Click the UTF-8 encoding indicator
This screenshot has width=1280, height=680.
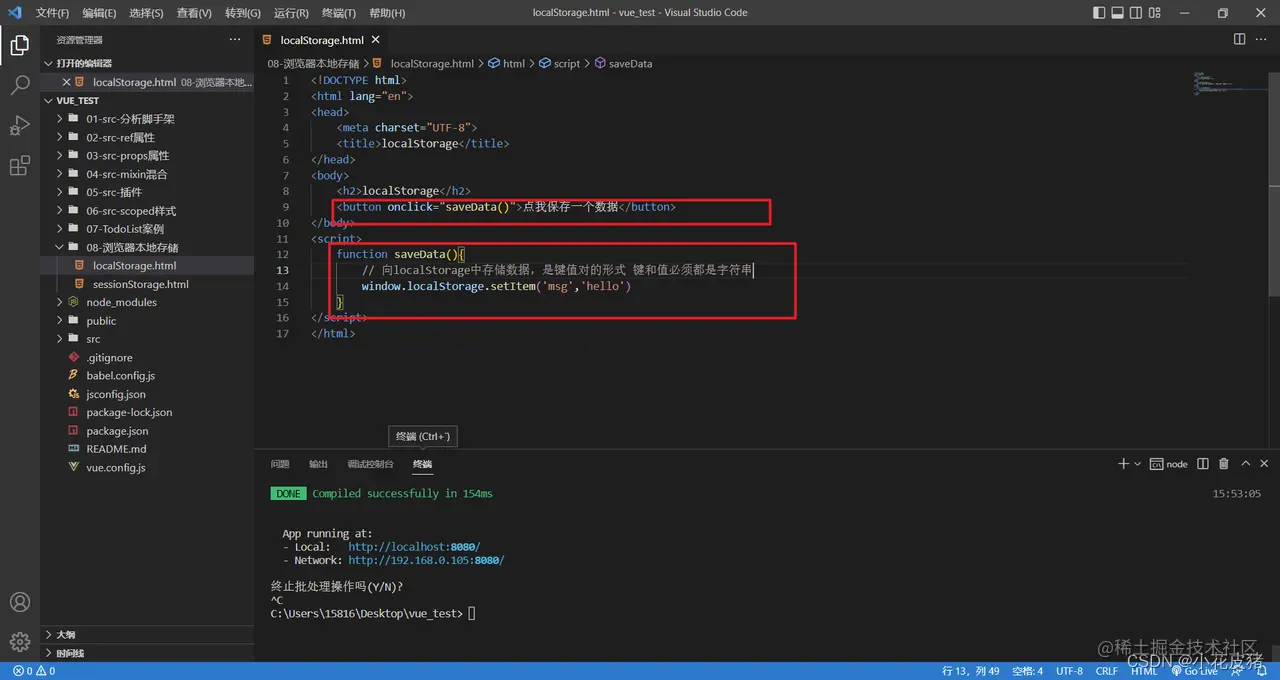click(x=1069, y=671)
